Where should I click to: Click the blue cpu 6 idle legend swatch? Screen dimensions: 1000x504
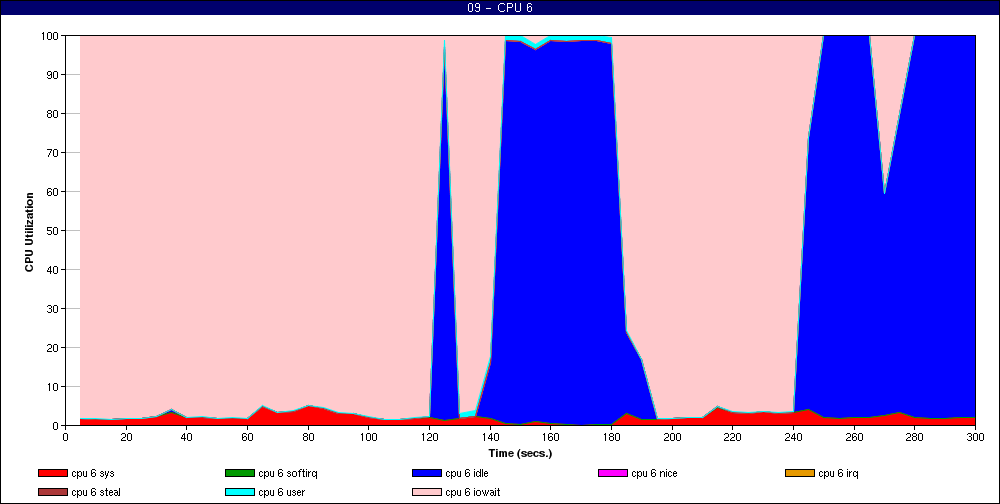[427, 473]
